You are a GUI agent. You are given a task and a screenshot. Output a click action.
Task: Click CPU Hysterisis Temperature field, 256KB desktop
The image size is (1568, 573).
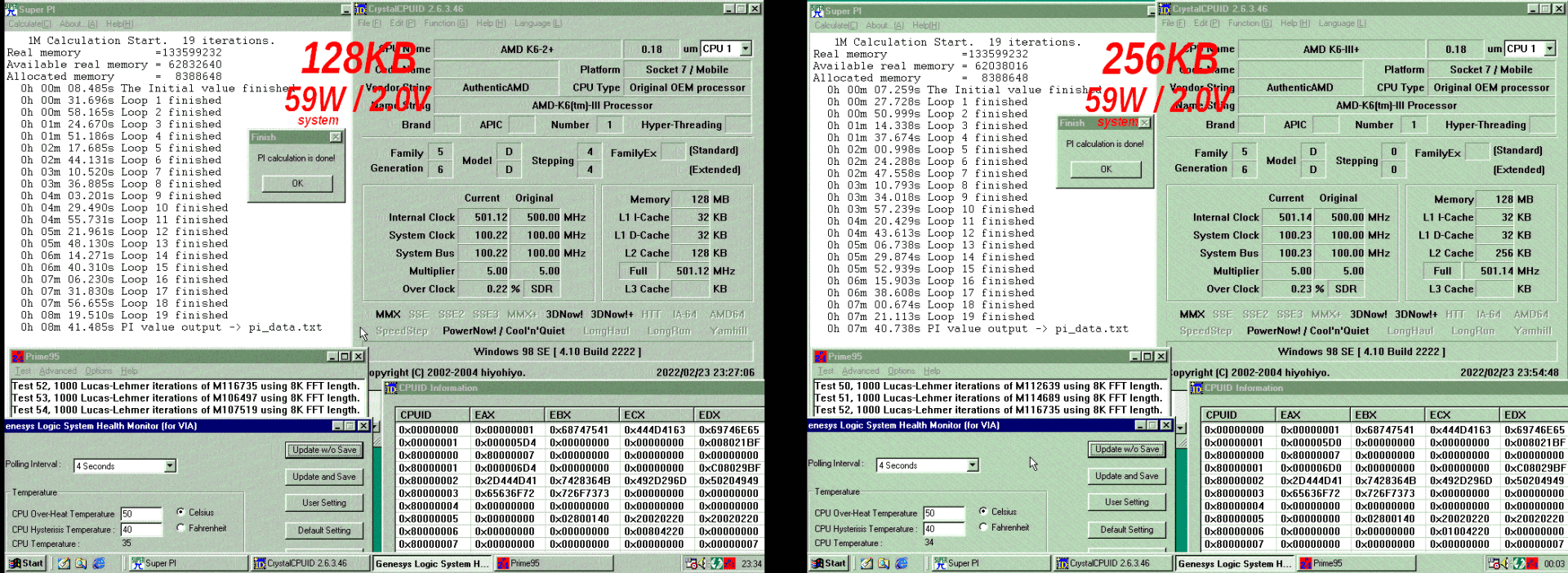[x=944, y=529]
